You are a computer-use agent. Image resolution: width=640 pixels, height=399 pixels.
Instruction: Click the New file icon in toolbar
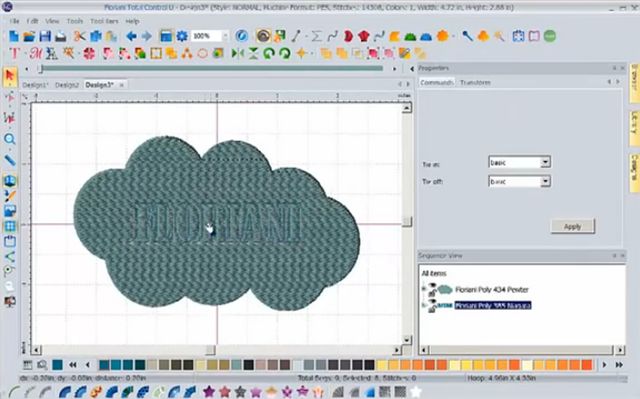pos(14,36)
